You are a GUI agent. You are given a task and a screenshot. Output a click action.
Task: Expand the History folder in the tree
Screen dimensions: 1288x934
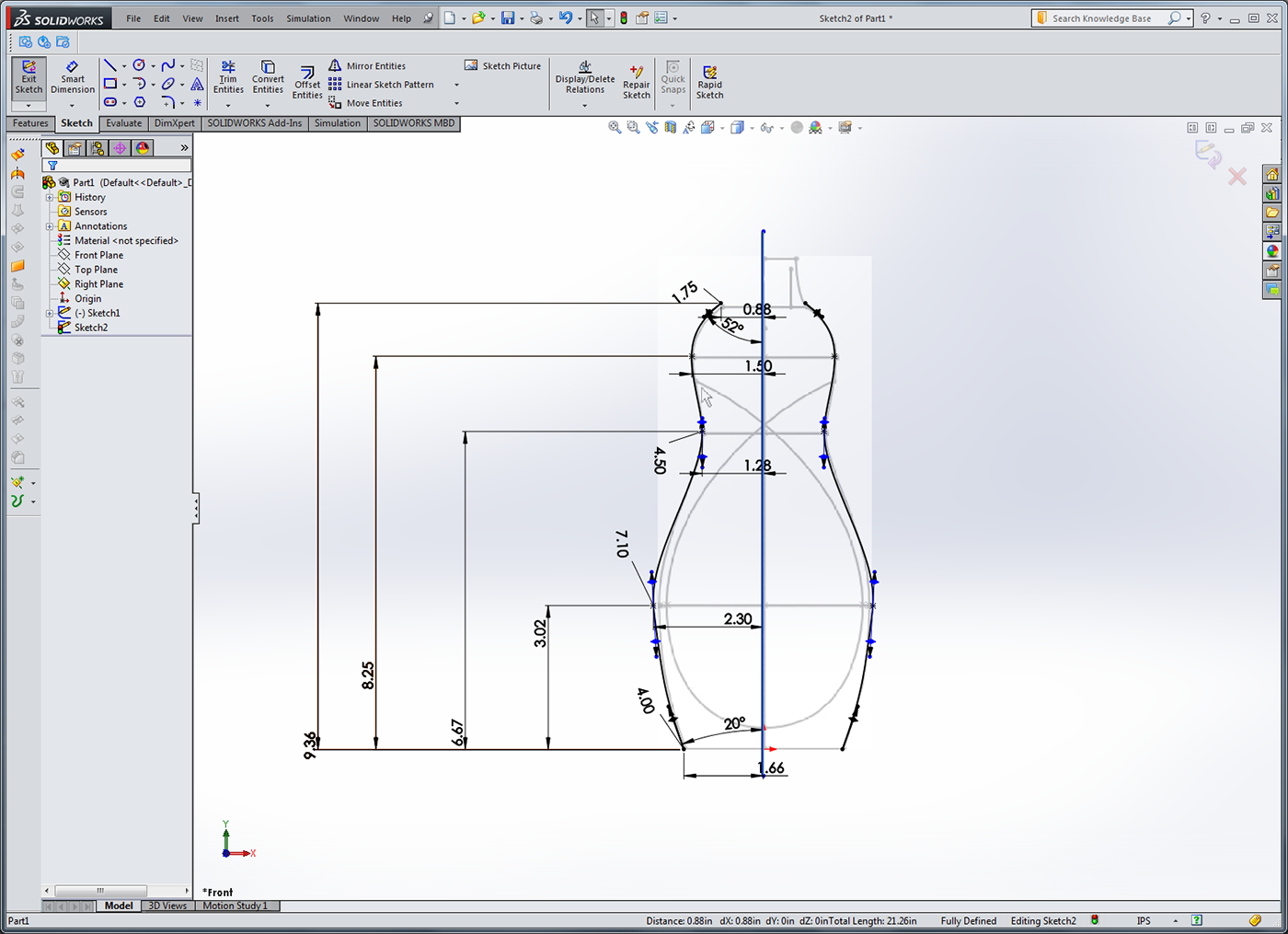tap(50, 197)
